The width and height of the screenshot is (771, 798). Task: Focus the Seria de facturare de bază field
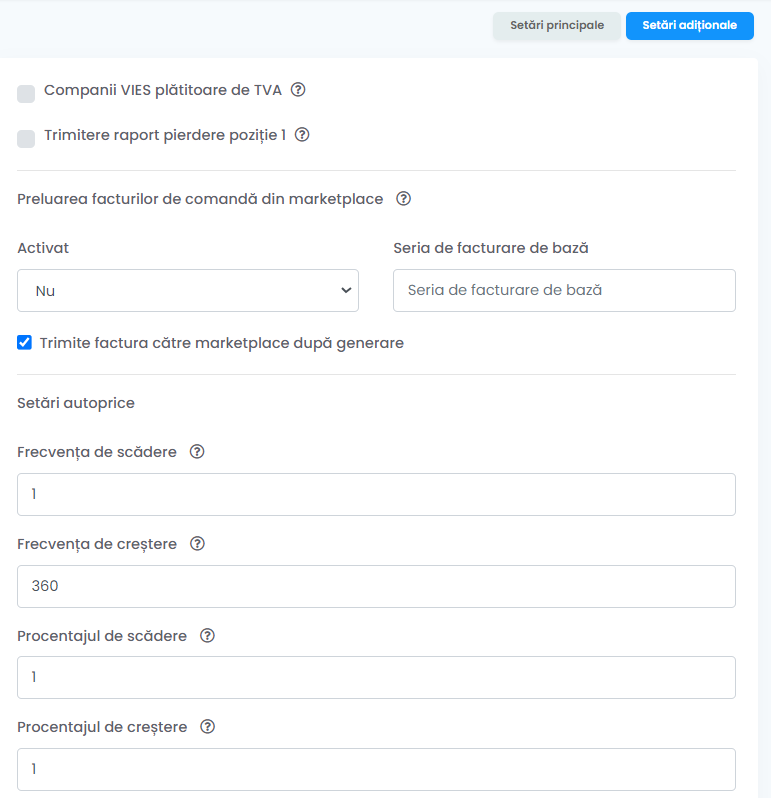click(564, 291)
